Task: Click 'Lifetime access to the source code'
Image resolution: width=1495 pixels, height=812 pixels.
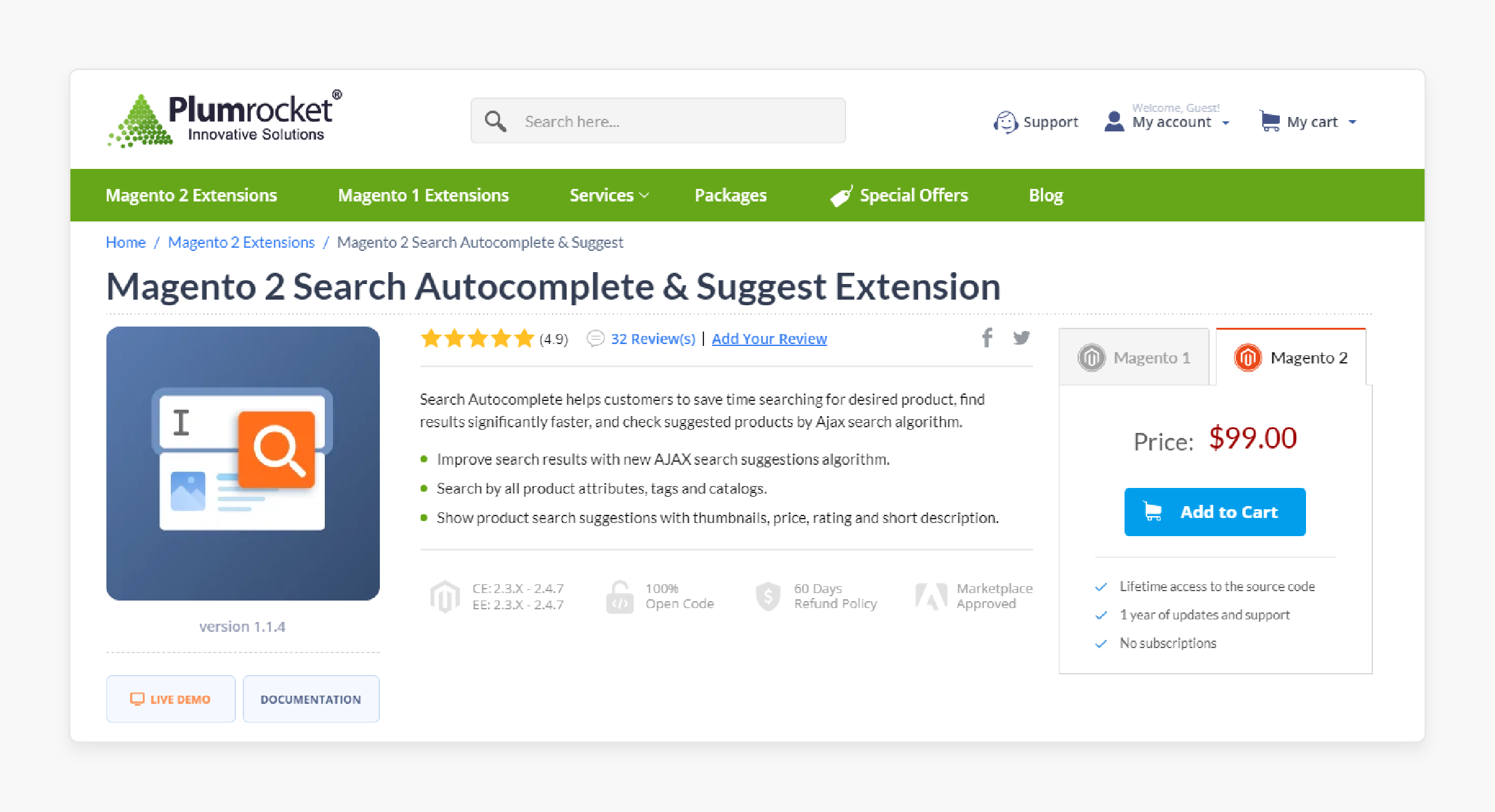Action: (1217, 586)
